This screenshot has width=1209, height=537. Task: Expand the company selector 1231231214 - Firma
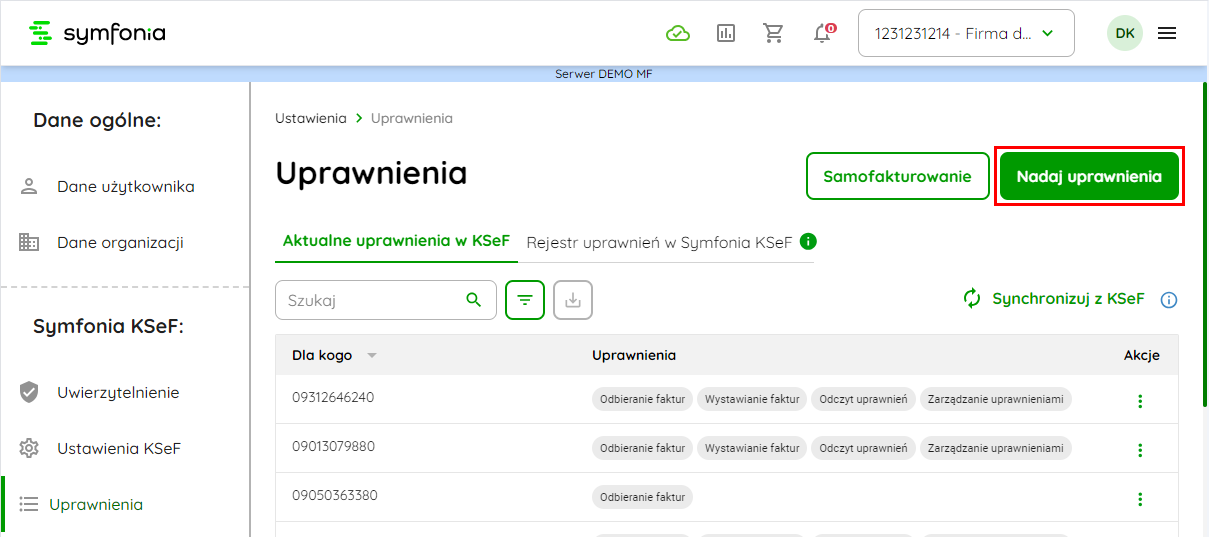click(x=966, y=33)
